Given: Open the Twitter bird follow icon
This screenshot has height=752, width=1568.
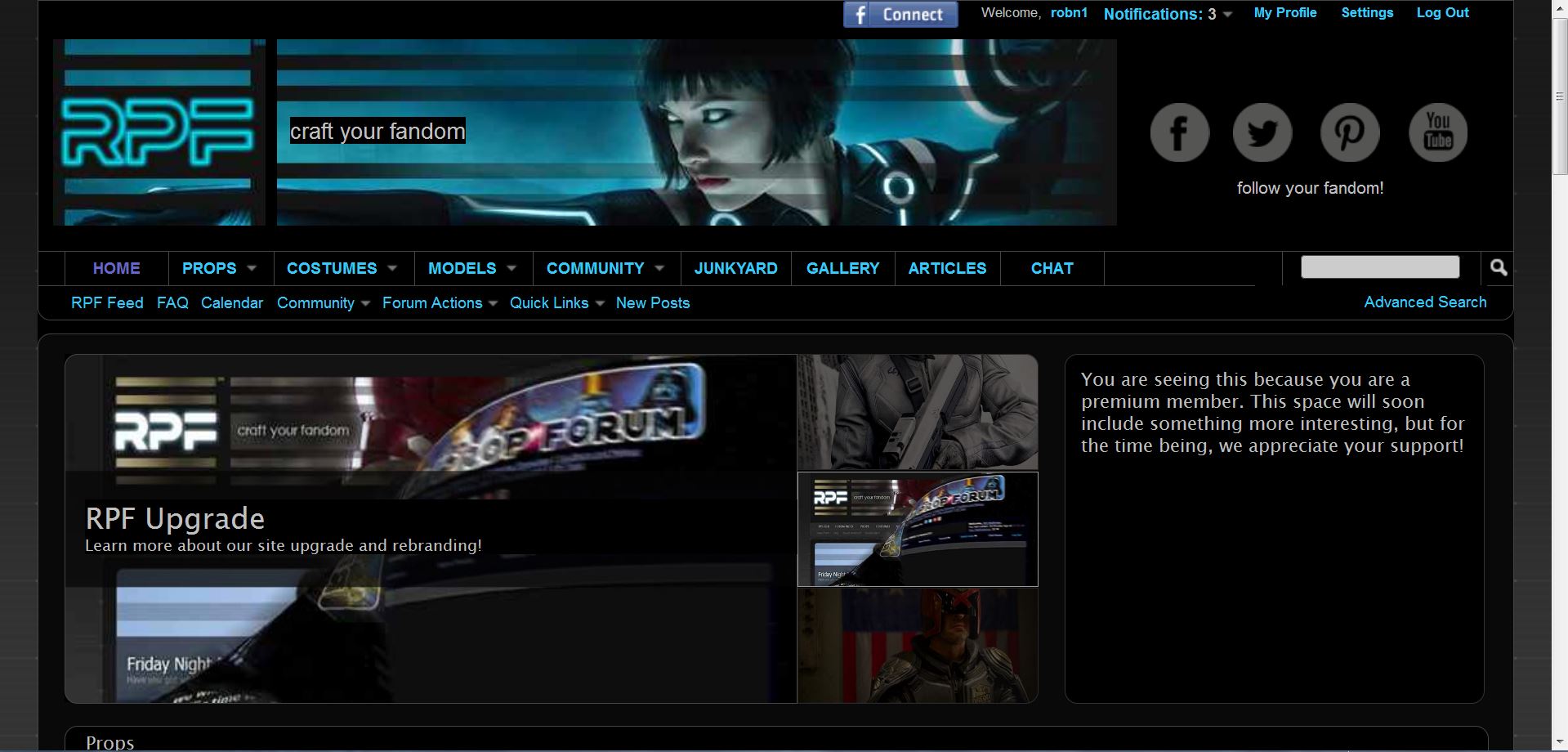Looking at the screenshot, I should 1262,132.
